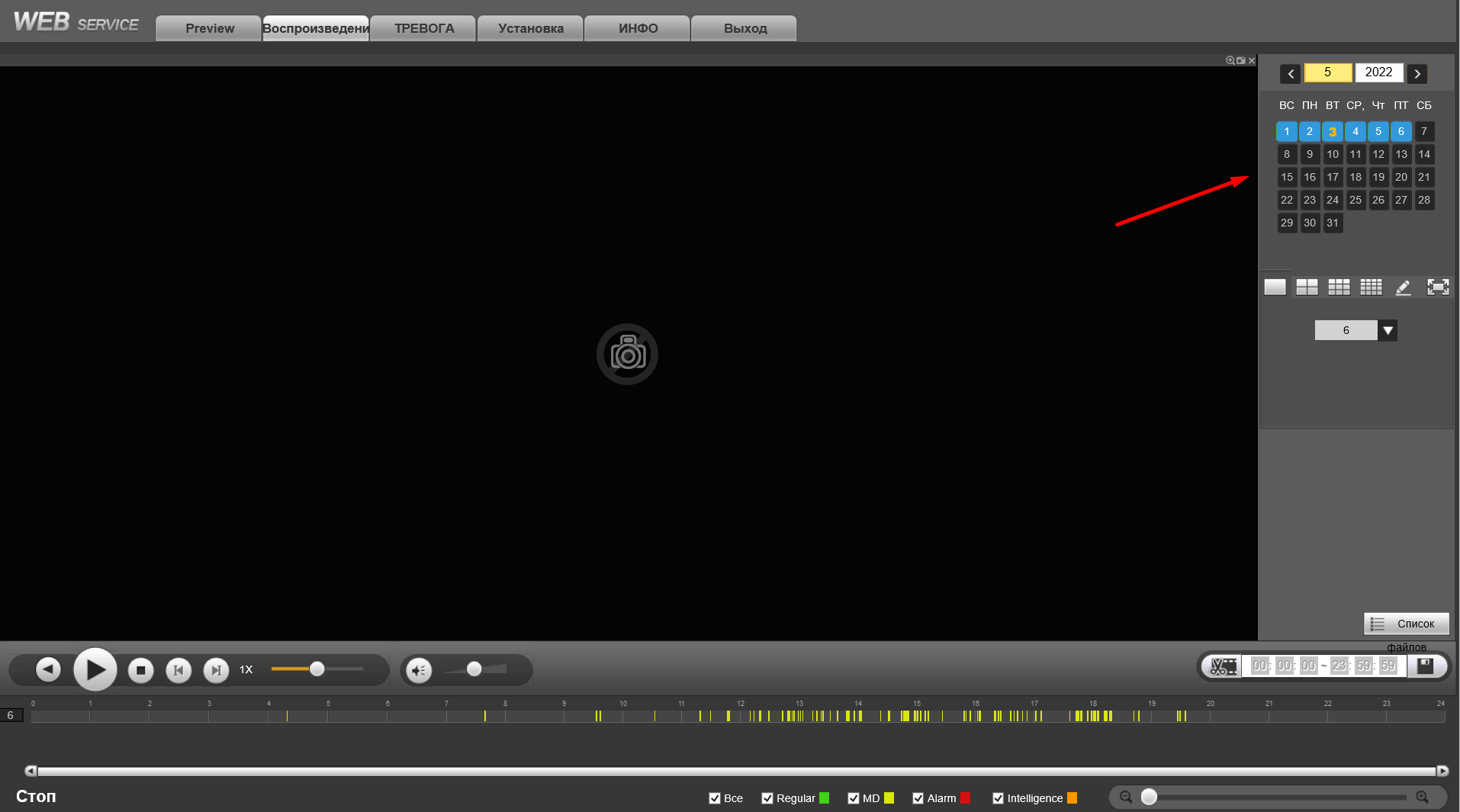Toggle the Regular record type checkbox

click(767, 798)
